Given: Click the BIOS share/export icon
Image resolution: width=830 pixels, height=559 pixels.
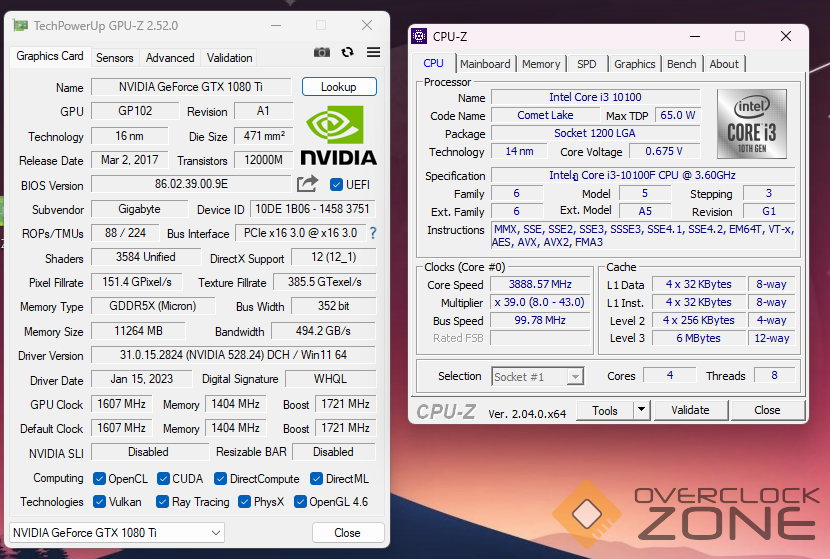Looking at the screenshot, I should pos(307,184).
